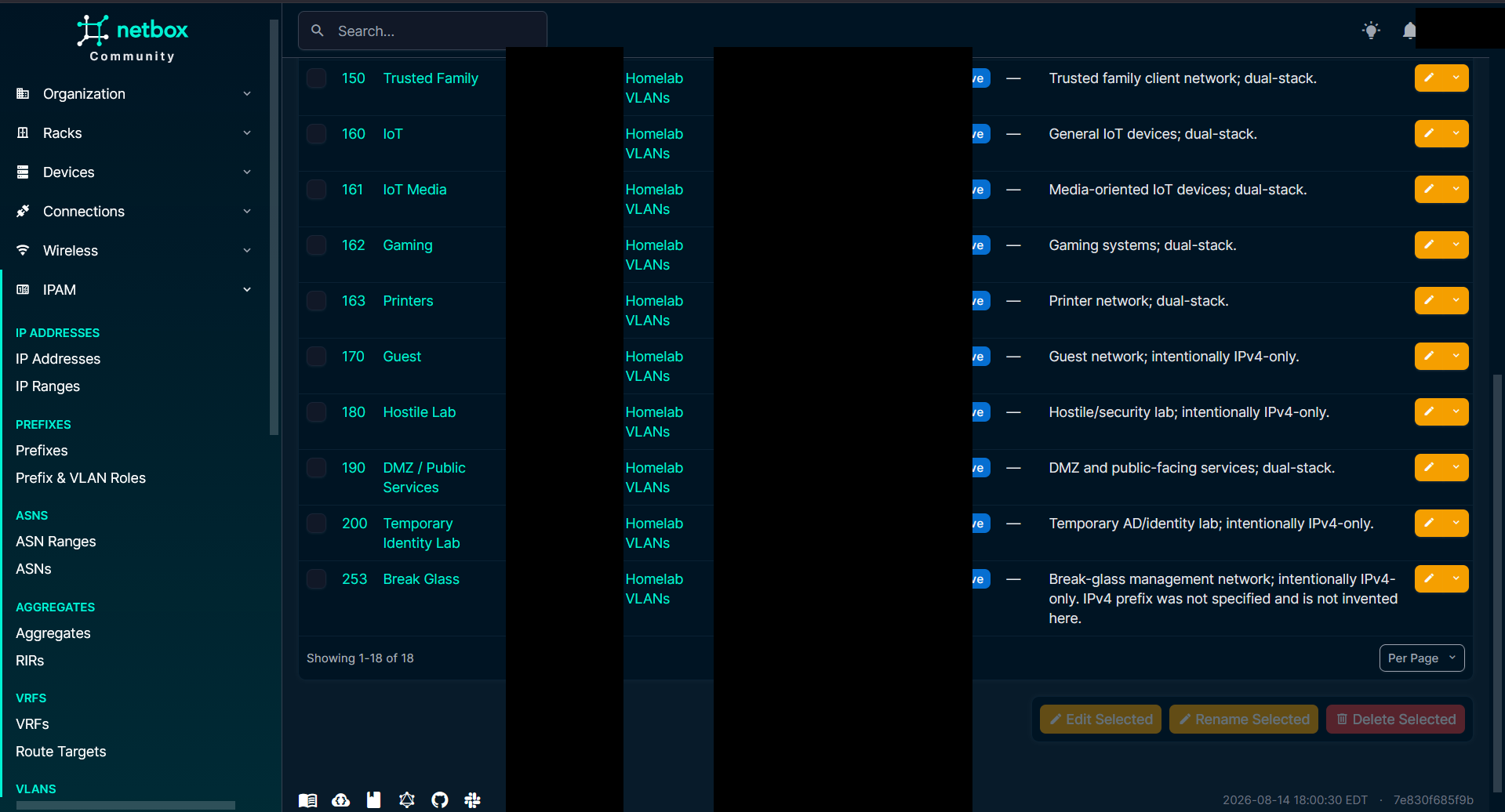The width and height of the screenshot is (1505, 812).
Task: Open the Slack community icon
Action: tap(472, 800)
